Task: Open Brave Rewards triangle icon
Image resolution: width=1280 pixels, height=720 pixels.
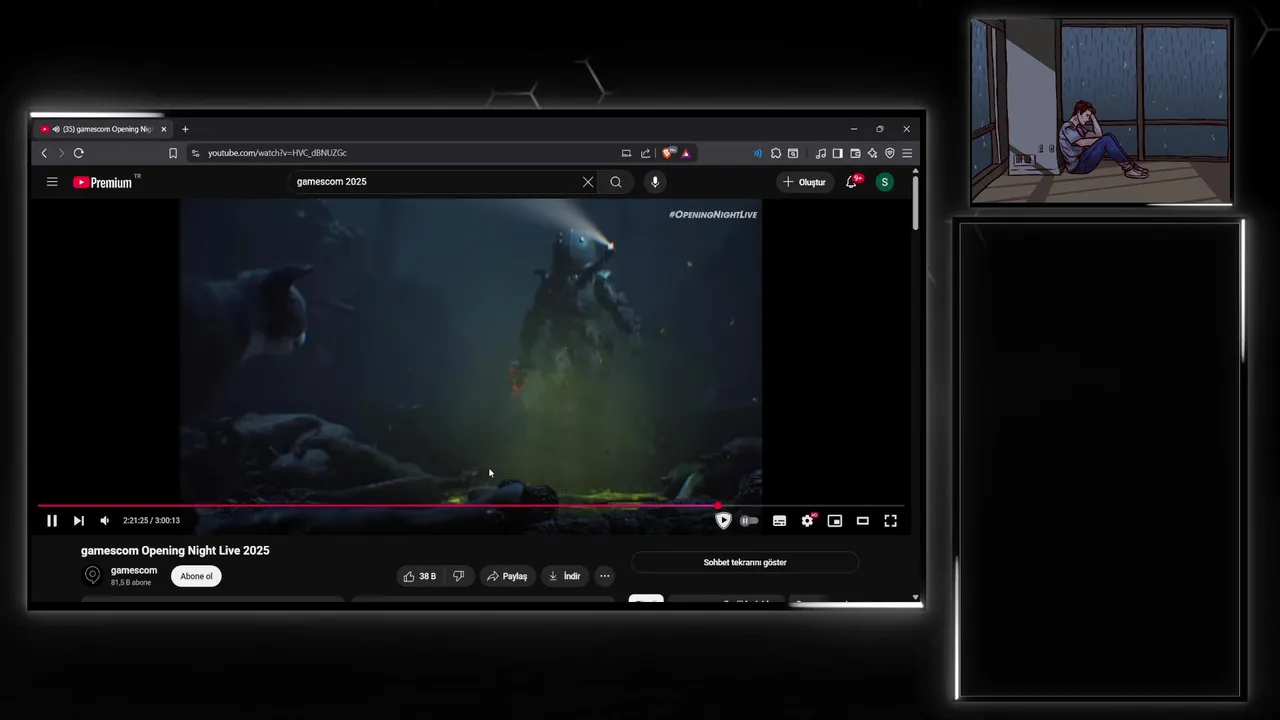Action: tap(686, 153)
